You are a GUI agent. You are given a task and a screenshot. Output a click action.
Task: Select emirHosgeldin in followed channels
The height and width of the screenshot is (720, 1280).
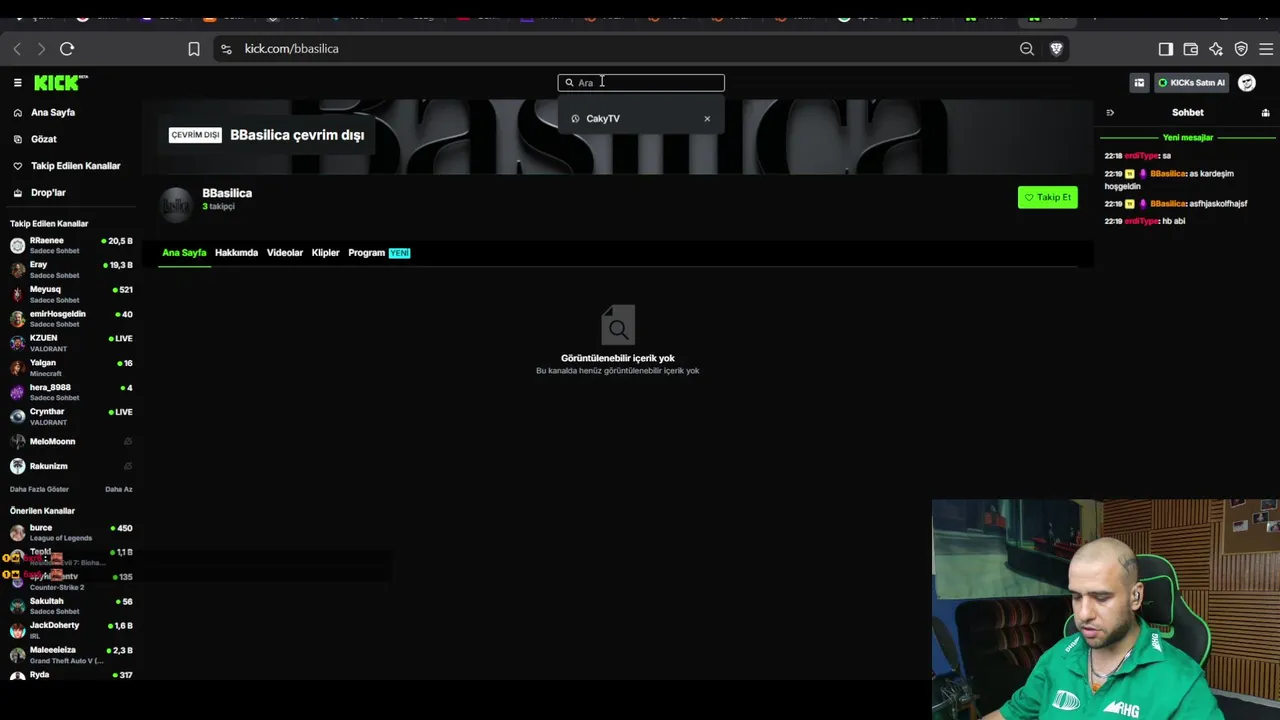70,318
